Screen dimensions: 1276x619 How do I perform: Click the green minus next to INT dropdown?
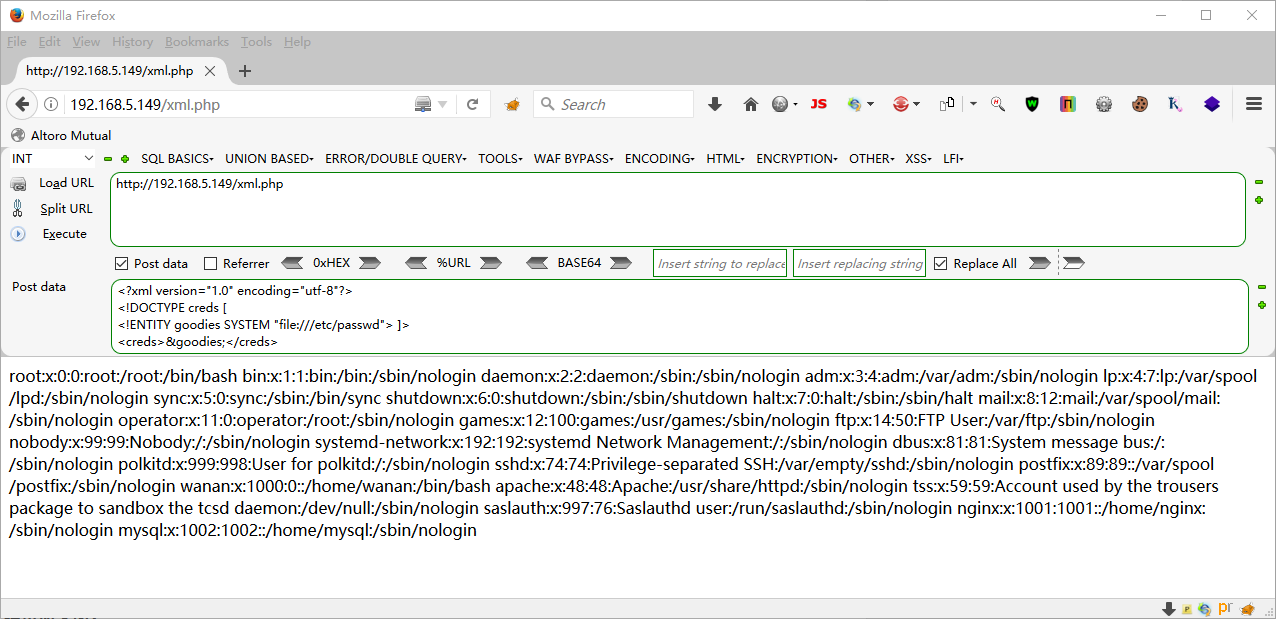[x=107, y=159]
